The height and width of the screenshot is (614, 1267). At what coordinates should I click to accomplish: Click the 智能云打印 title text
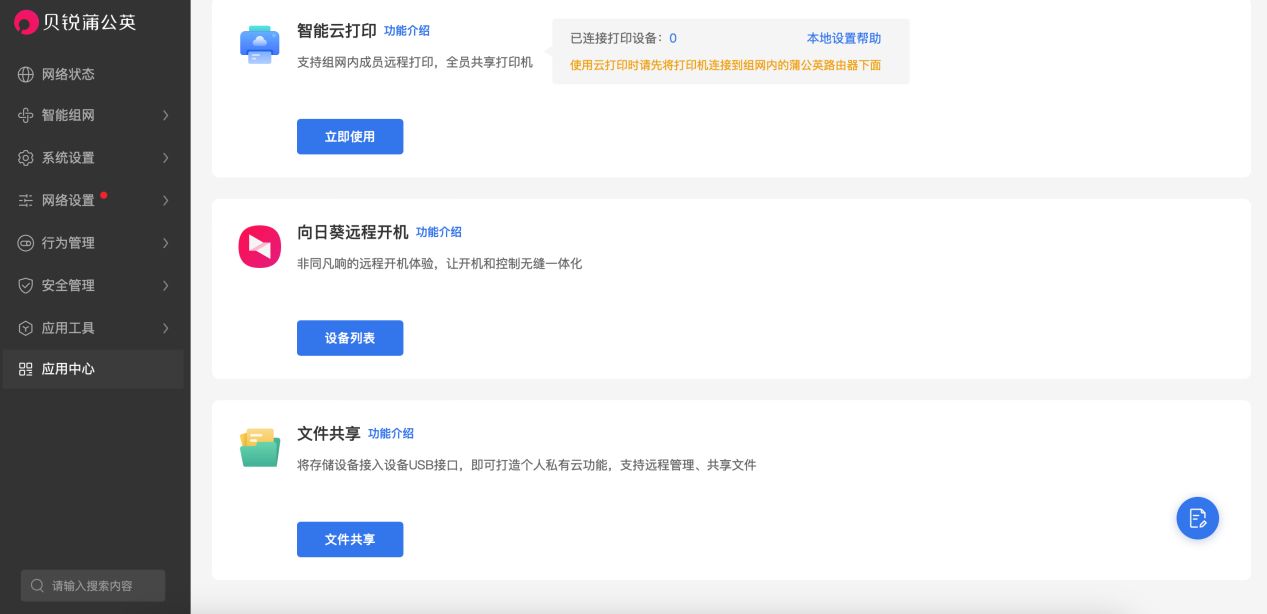click(337, 31)
